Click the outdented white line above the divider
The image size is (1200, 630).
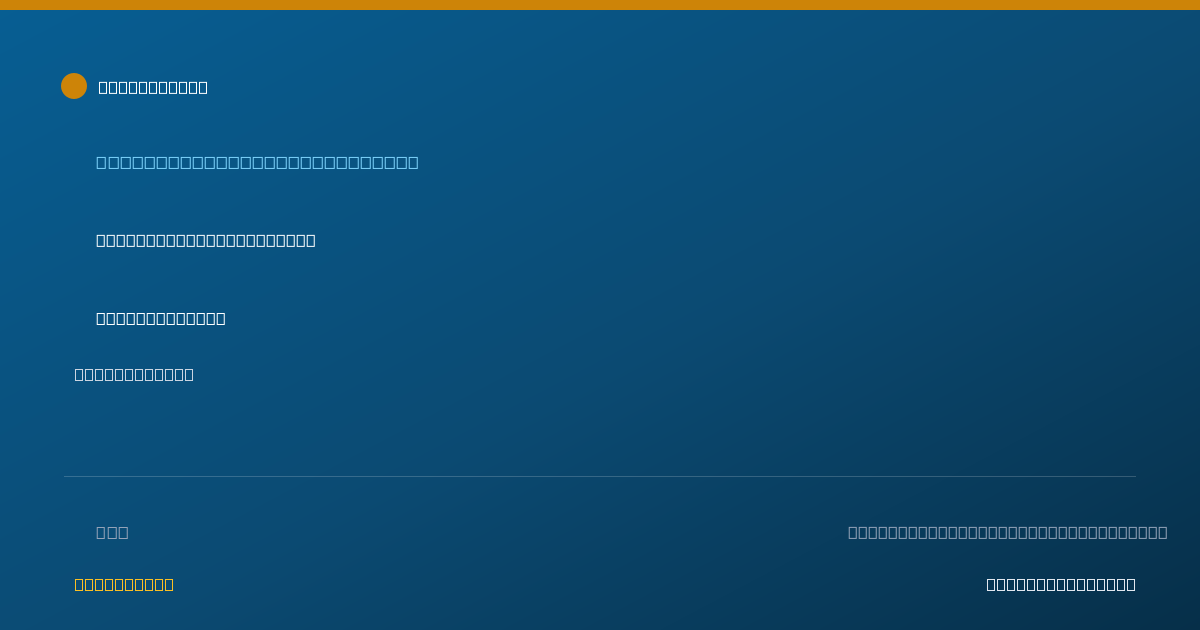[134, 374]
